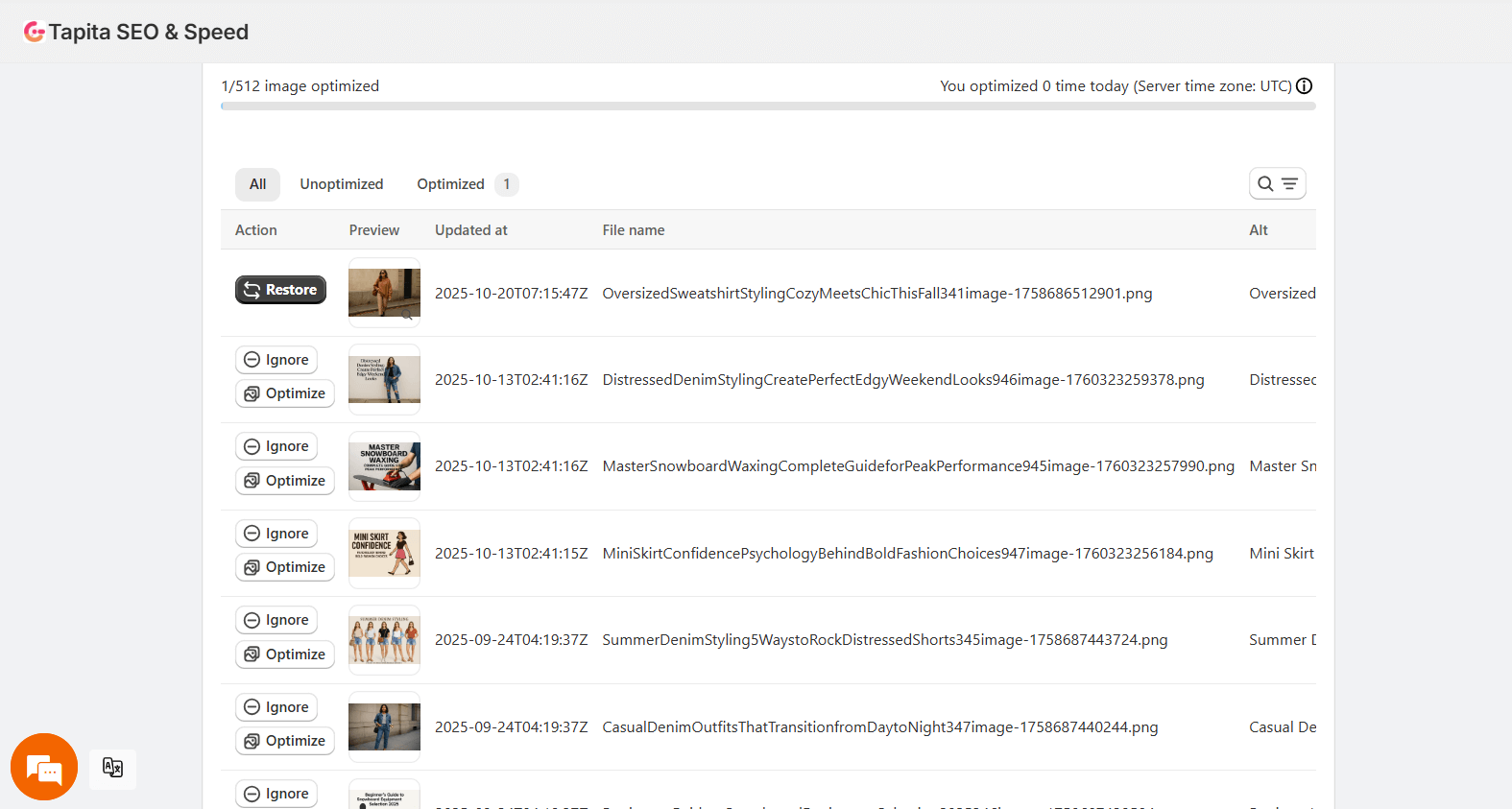The image size is (1512, 809).
Task: Open the language translate widget
Action: pyautogui.click(x=112, y=768)
